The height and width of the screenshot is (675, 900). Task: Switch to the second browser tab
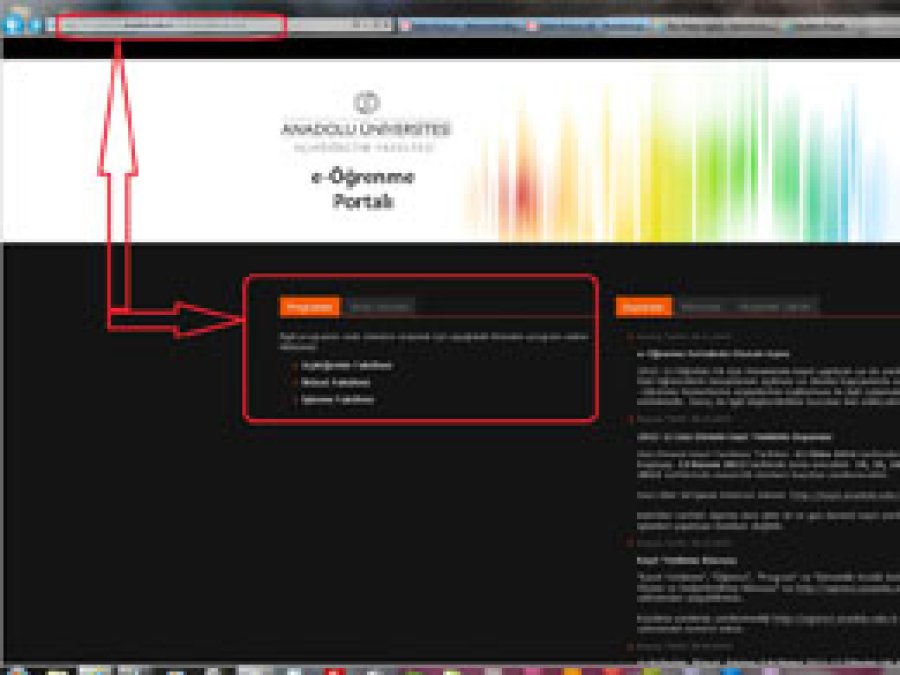coord(590,26)
